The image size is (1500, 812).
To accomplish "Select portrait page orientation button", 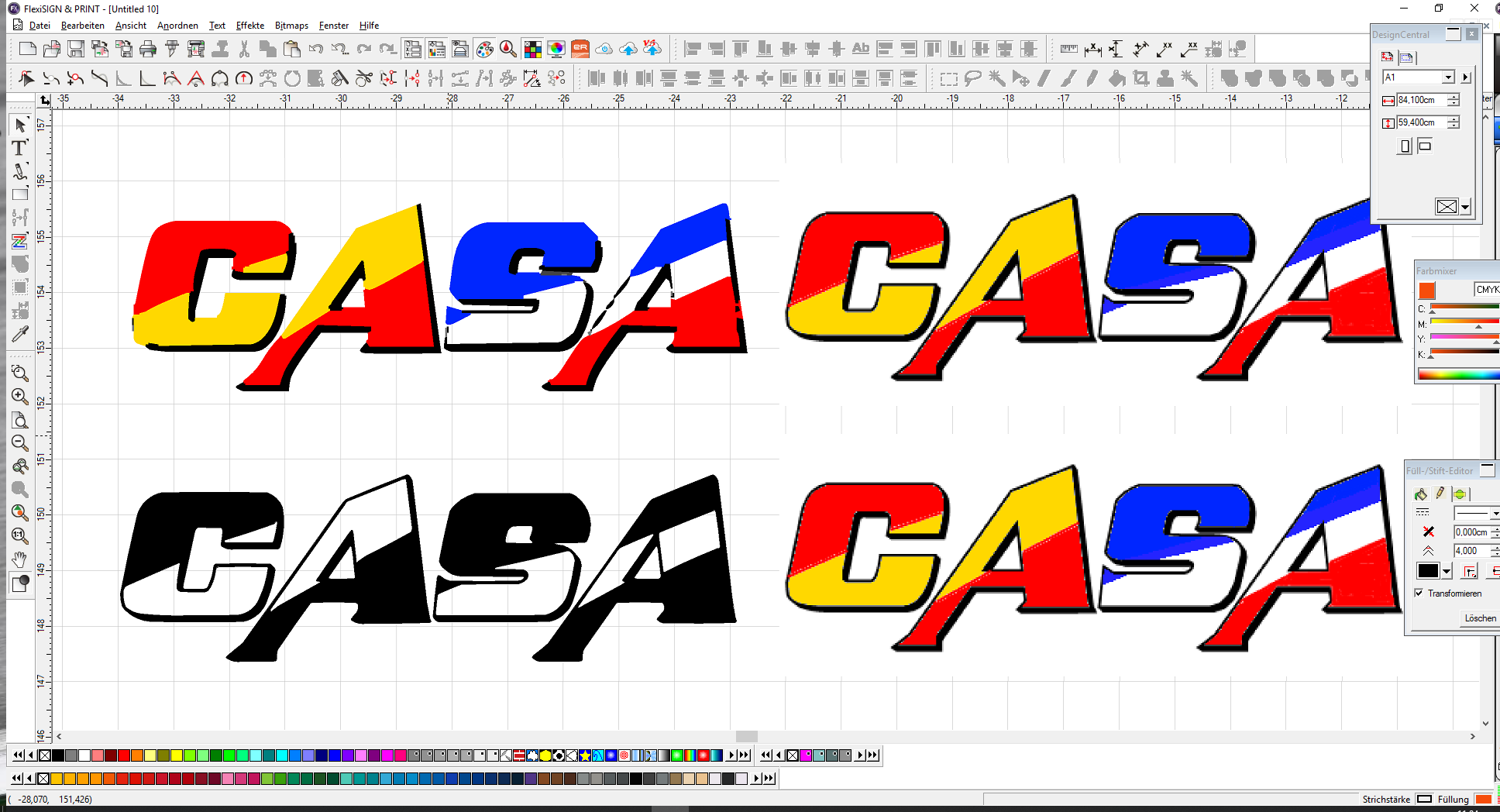I will (1405, 146).
